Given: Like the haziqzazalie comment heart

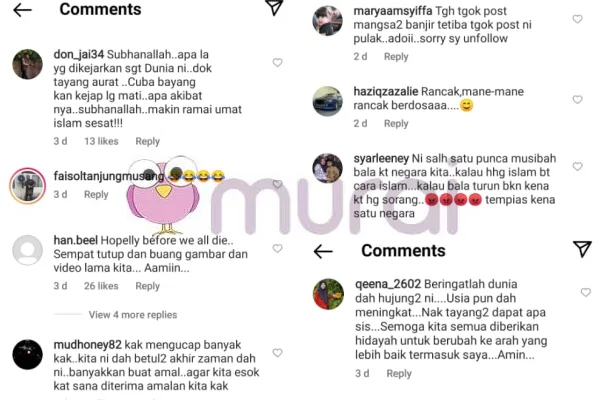Looking at the screenshot, I should tap(577, 100).
